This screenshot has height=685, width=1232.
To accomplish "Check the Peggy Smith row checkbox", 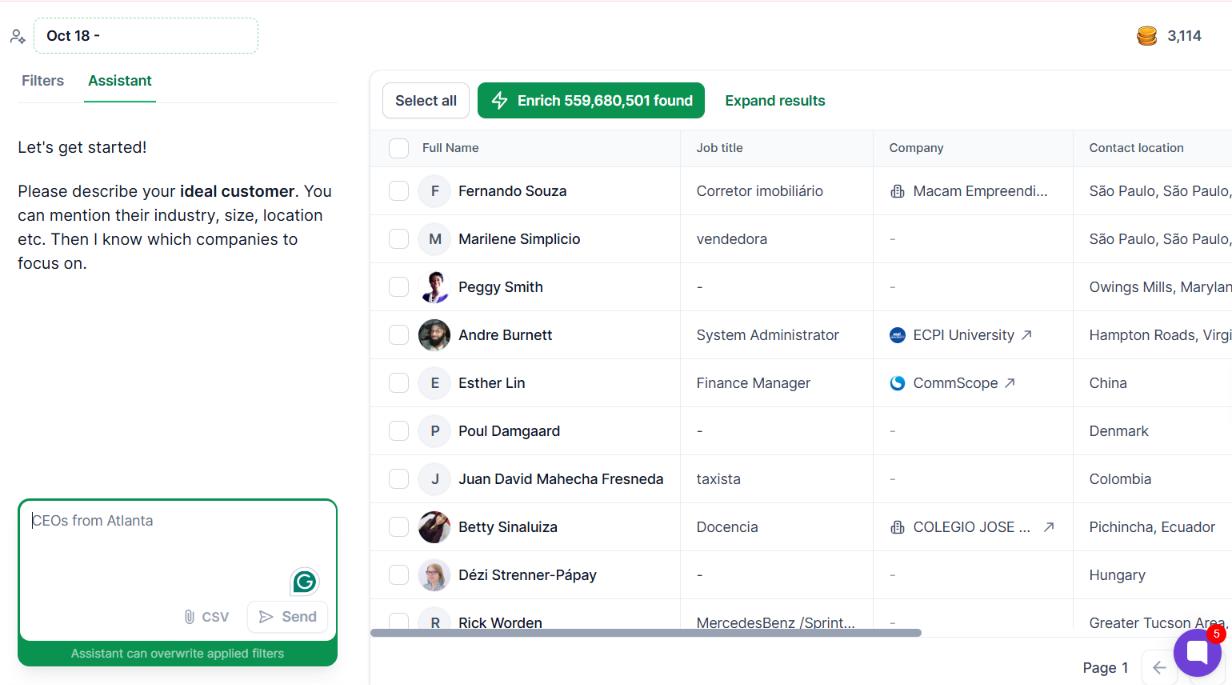I will (399, 287).
